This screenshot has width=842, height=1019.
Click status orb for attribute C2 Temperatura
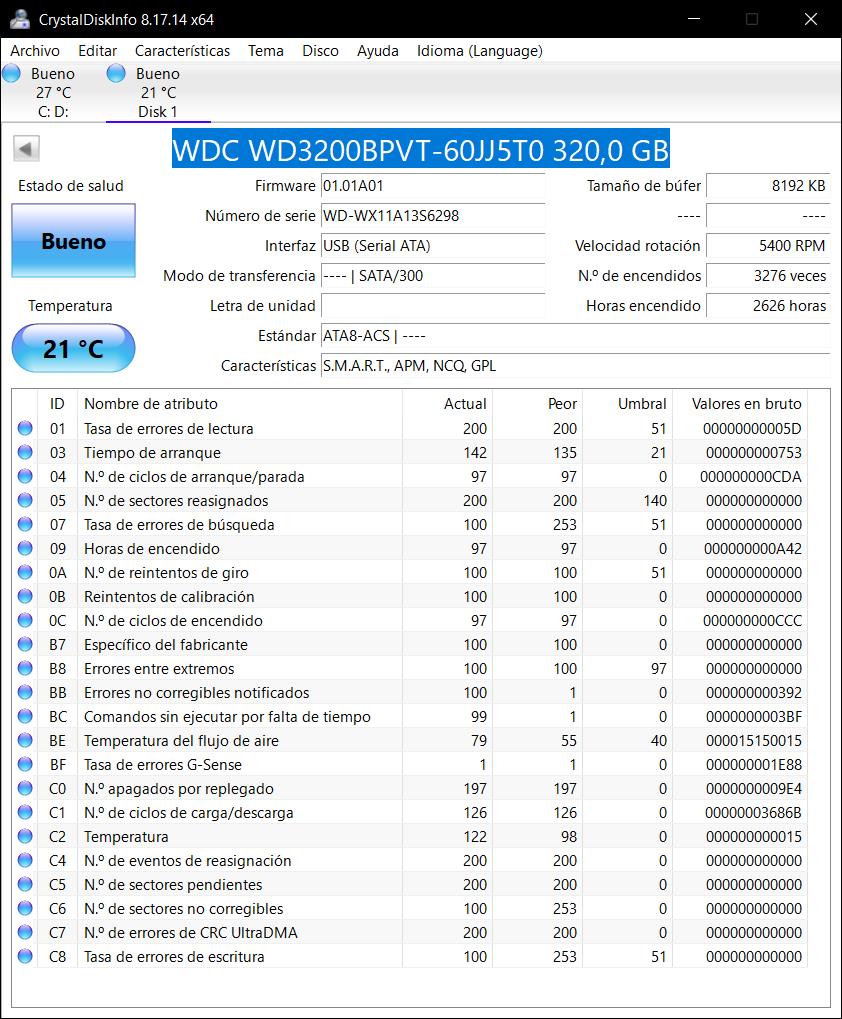click(25, 836)
